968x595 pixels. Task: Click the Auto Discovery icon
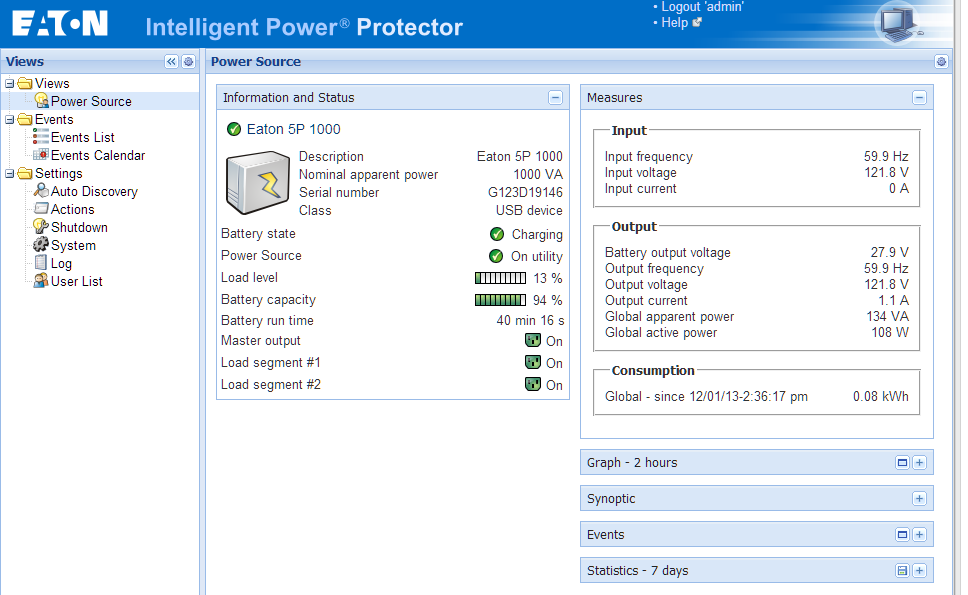pyautogui.click(x=41, y=190)
